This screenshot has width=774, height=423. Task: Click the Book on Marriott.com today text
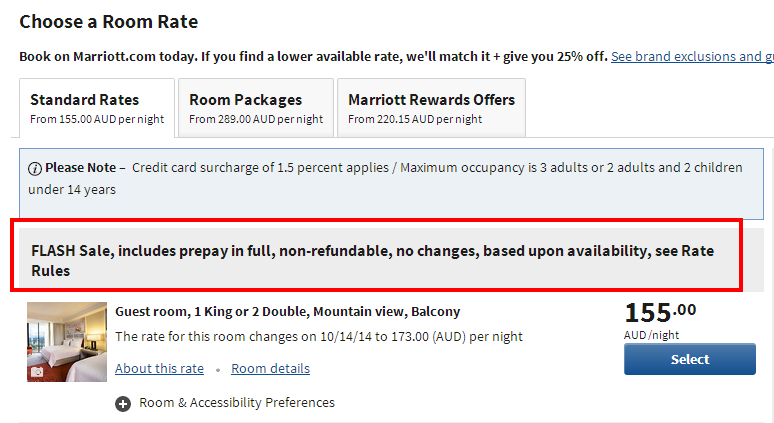tap(313, 57)
